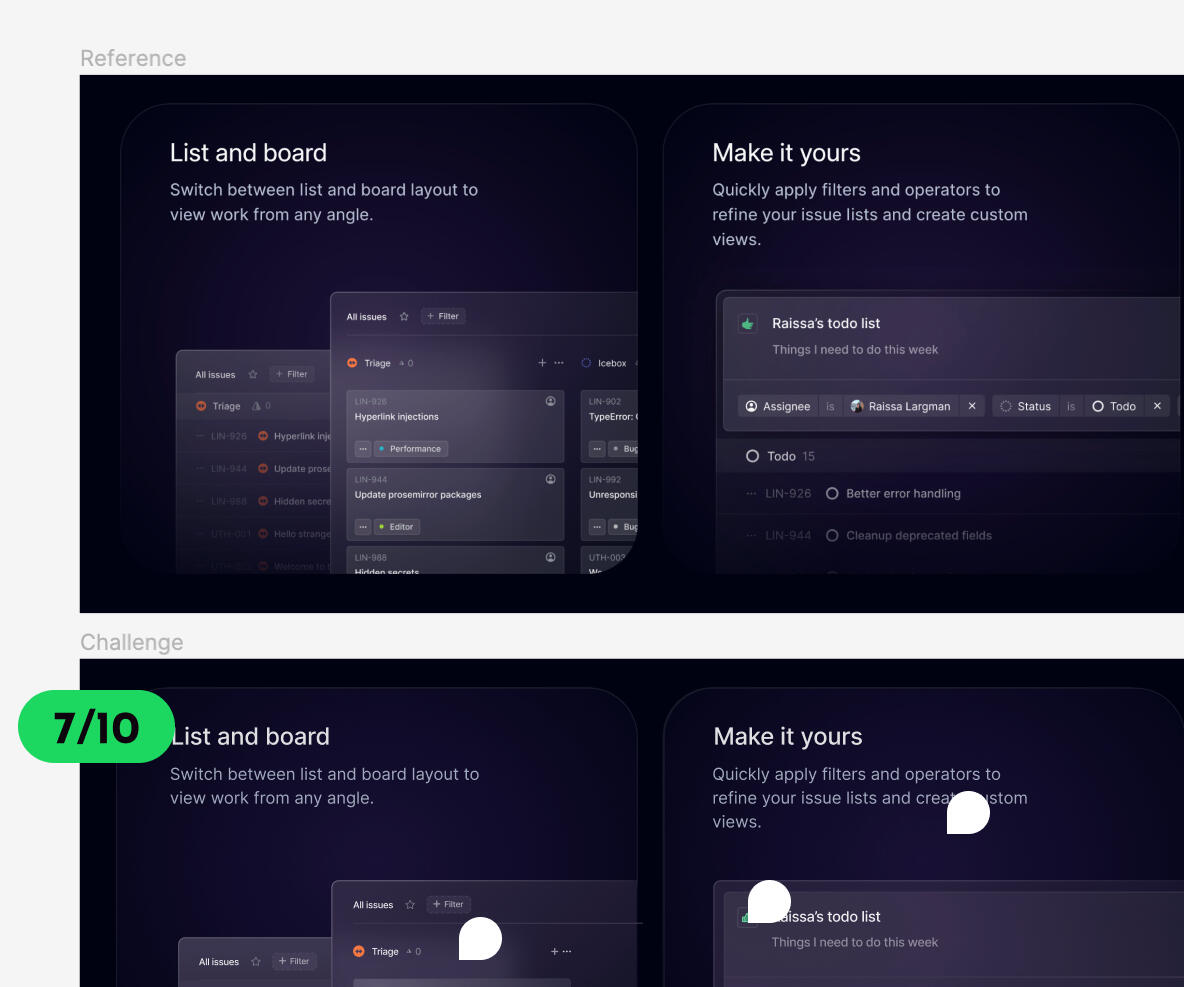Toggle status circle for Cleanup deprecated fields

click(832, 536)
